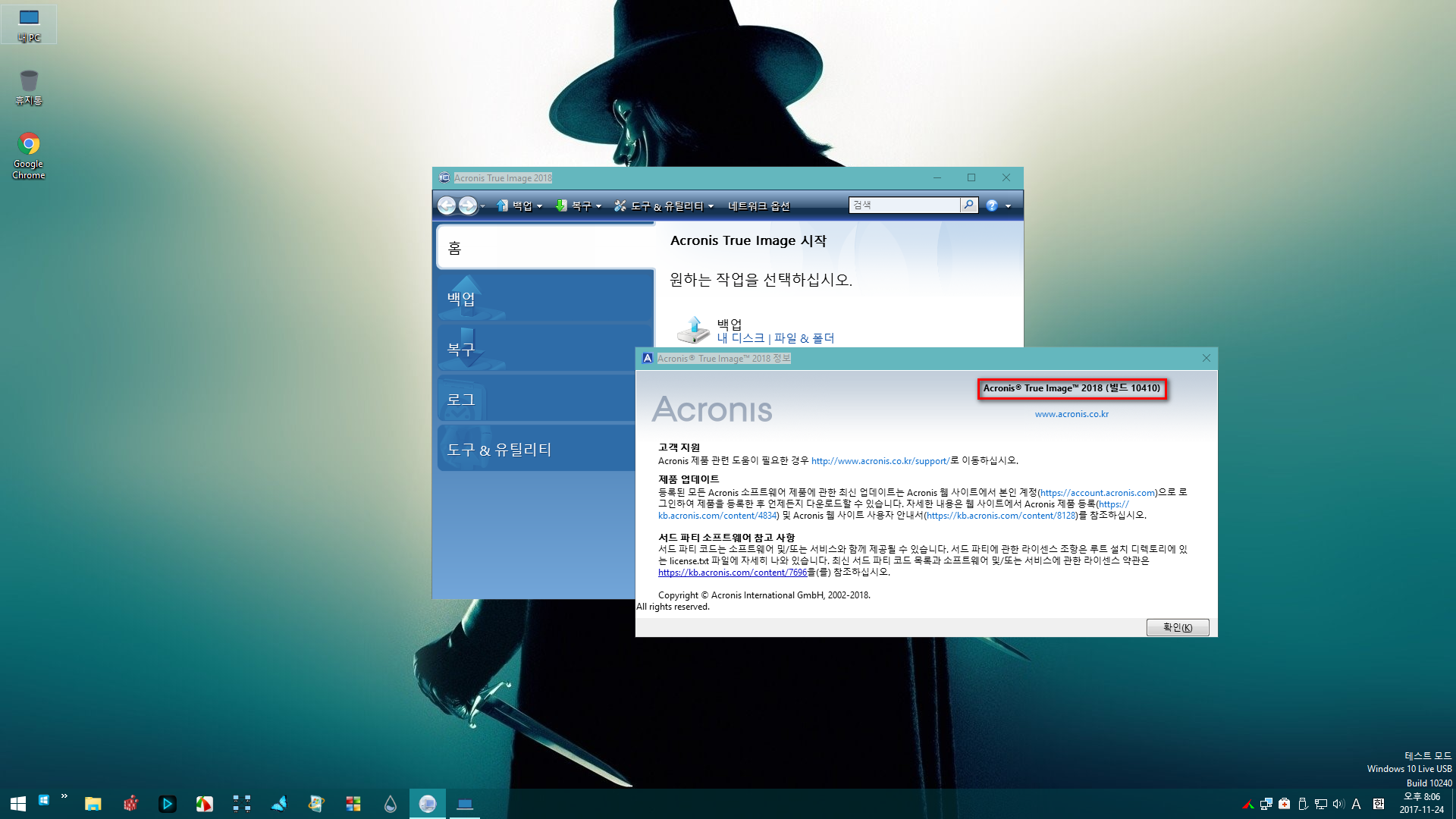Launch Google Chrome from the desktop

point(29,156)
